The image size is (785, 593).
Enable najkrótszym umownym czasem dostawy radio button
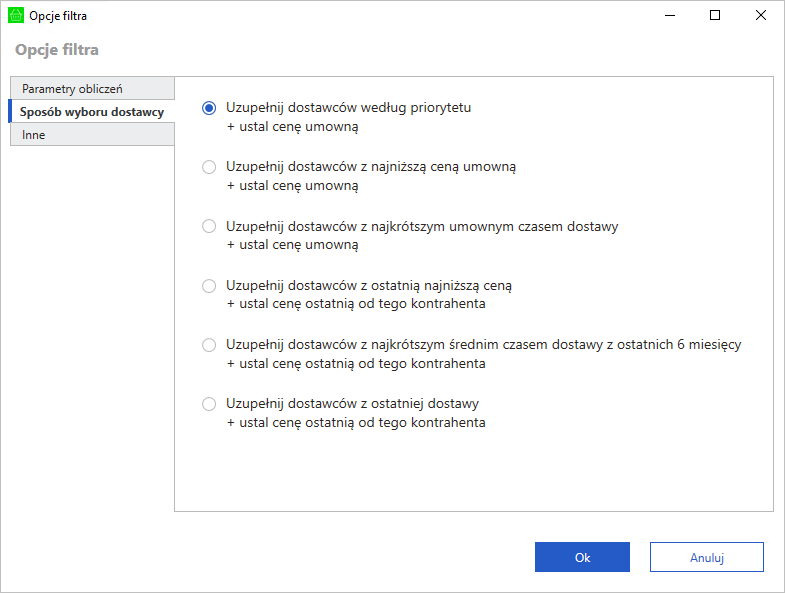[x=209, y=227]
